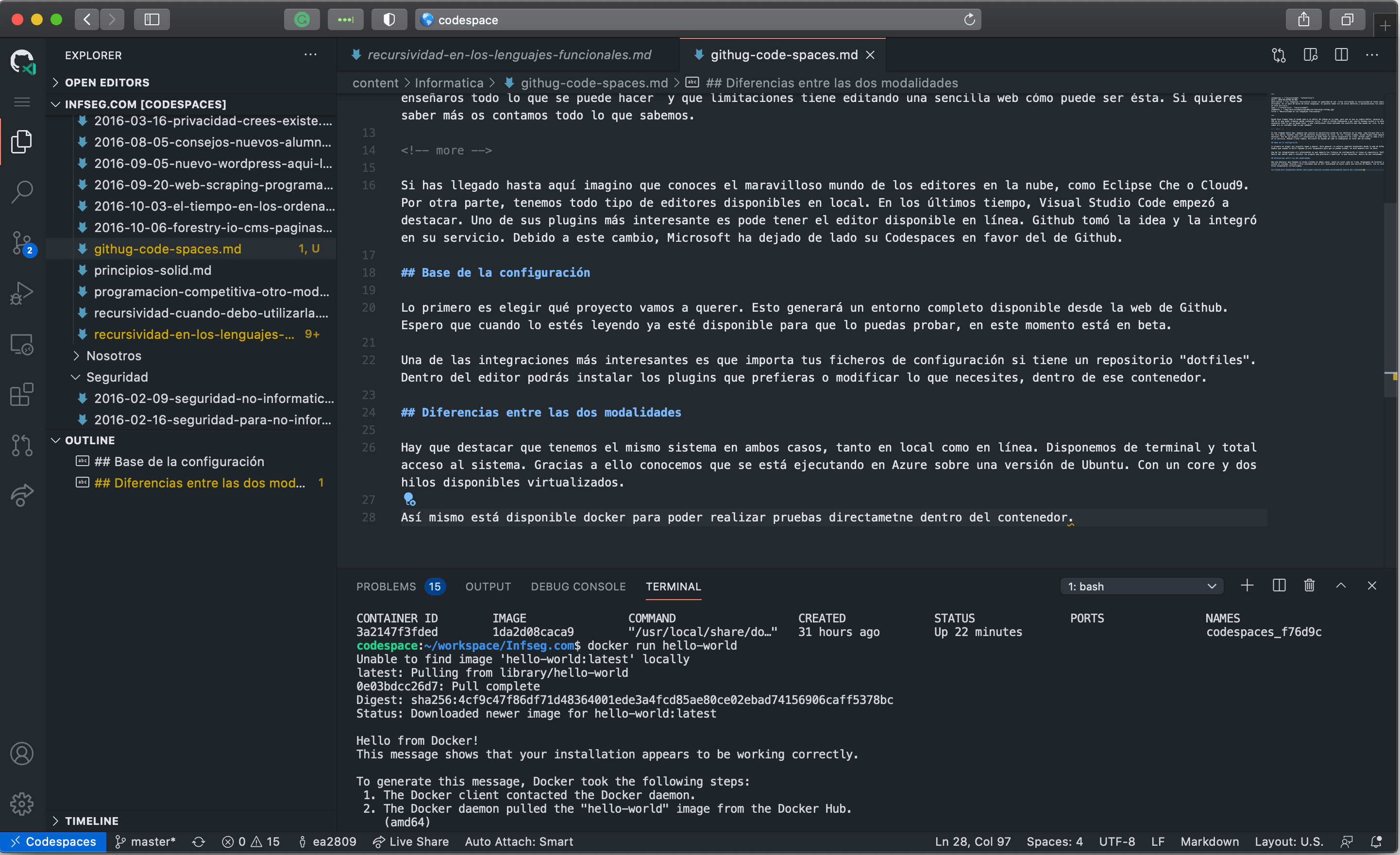Switch to the PROBLEMS tab
The image size is (1400, 855).
tap(387, 587)
